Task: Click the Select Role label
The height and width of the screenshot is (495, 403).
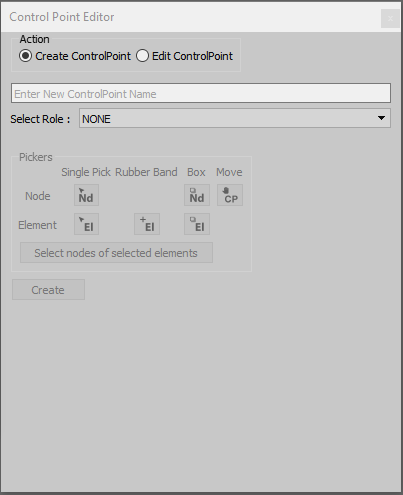Action: click(x=40, y=119)
